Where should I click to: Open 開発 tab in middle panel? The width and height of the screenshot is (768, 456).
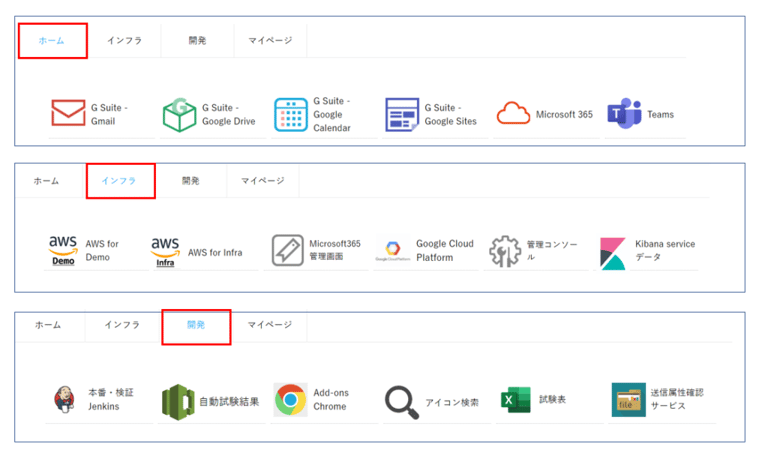click(x=191, y=181)
